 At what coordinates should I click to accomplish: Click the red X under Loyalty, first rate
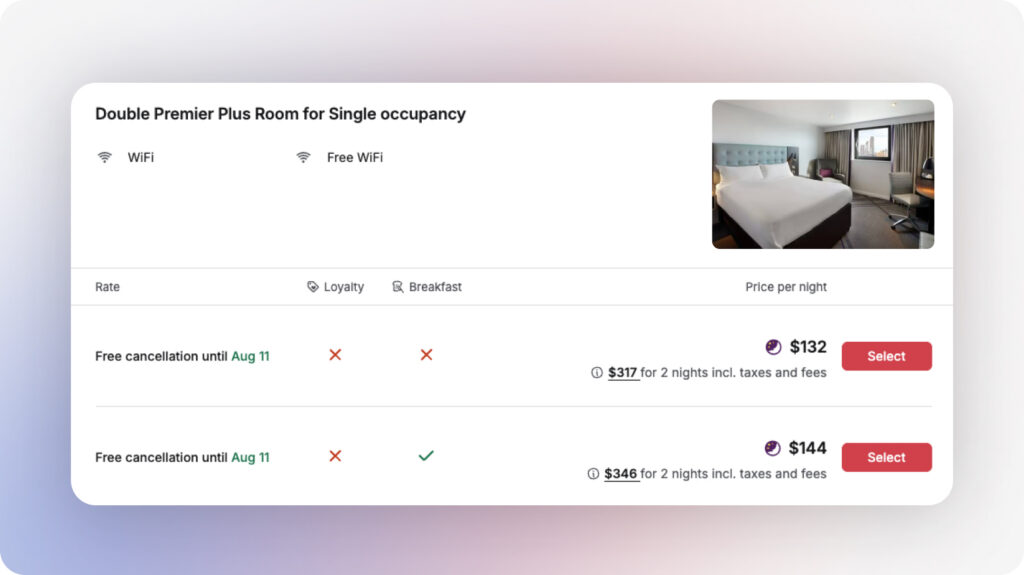point(335,355)
